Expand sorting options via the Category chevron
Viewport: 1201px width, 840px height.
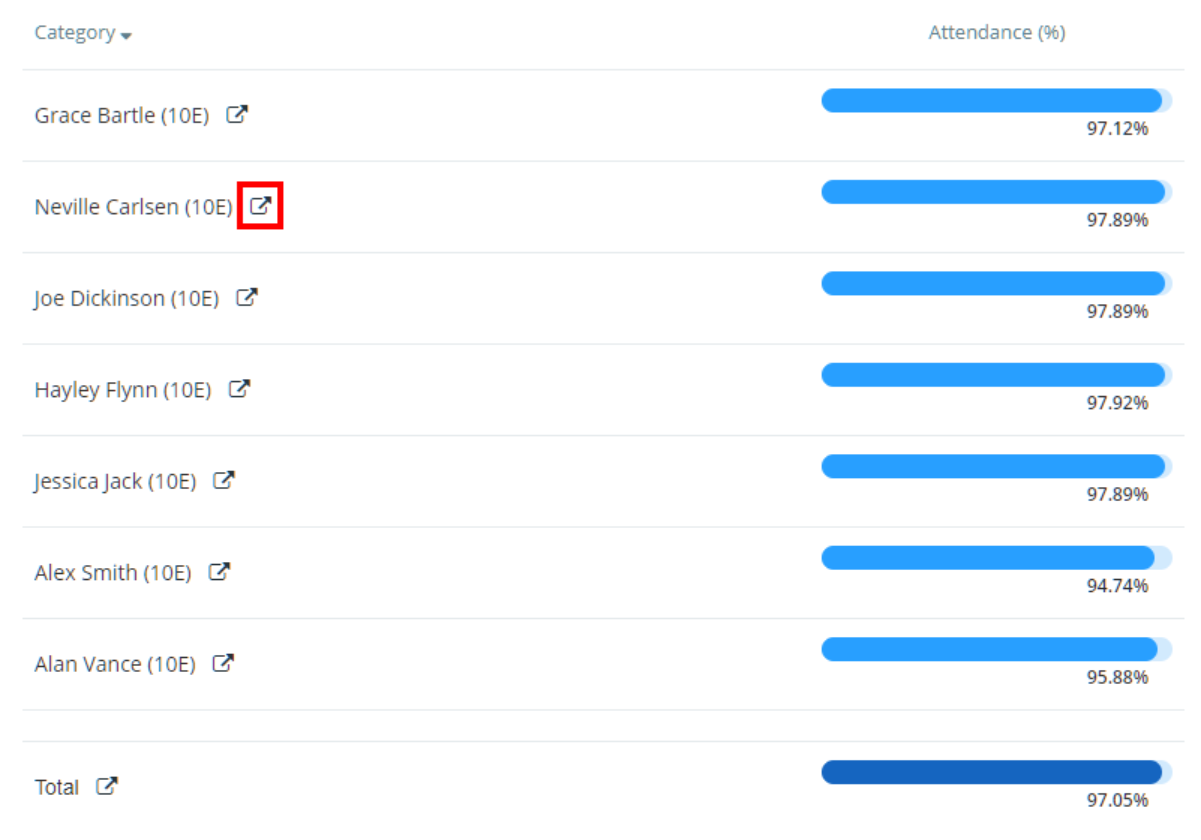(x=124, y=36)
